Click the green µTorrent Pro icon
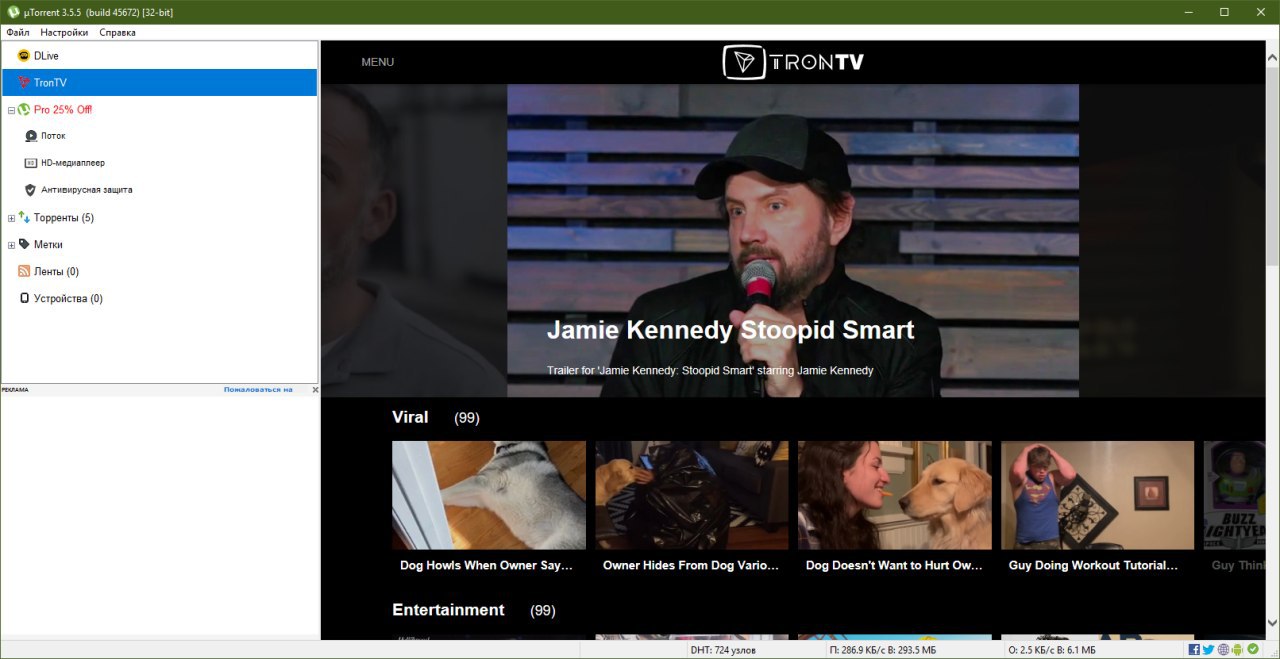1280x659 pixels. [x=24, y=110]
